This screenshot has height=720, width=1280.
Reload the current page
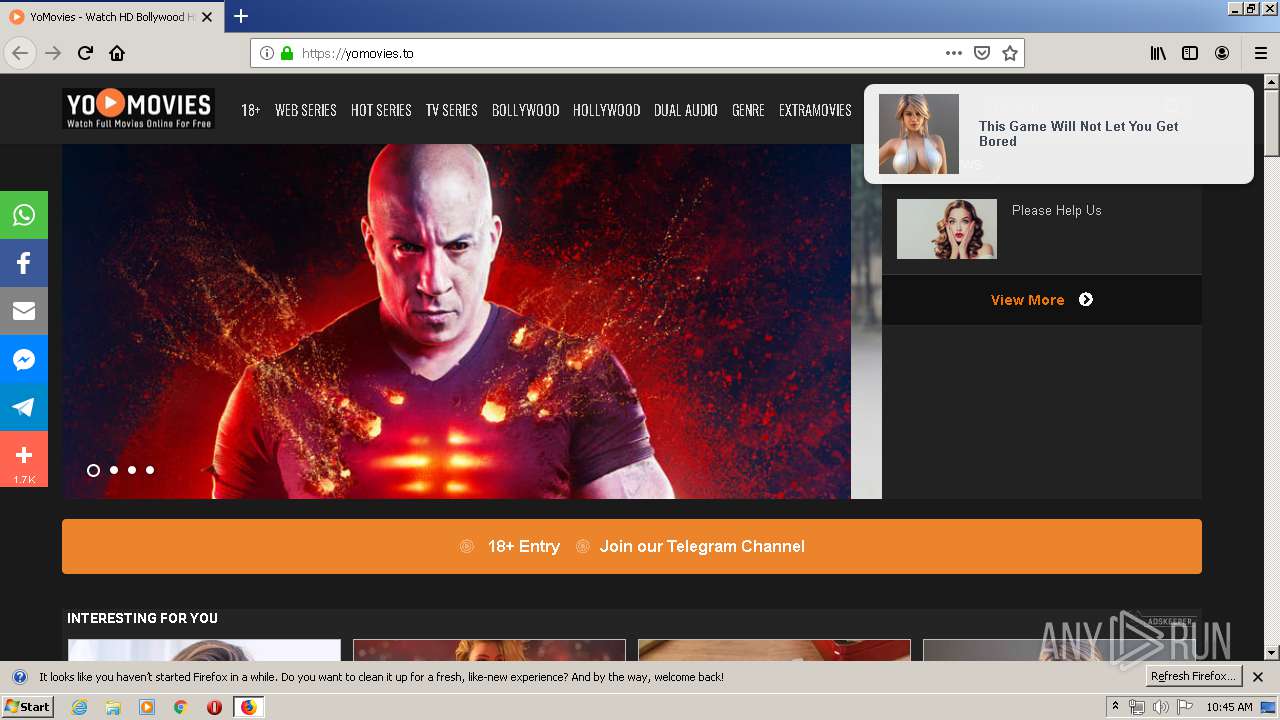pos(85,53)
